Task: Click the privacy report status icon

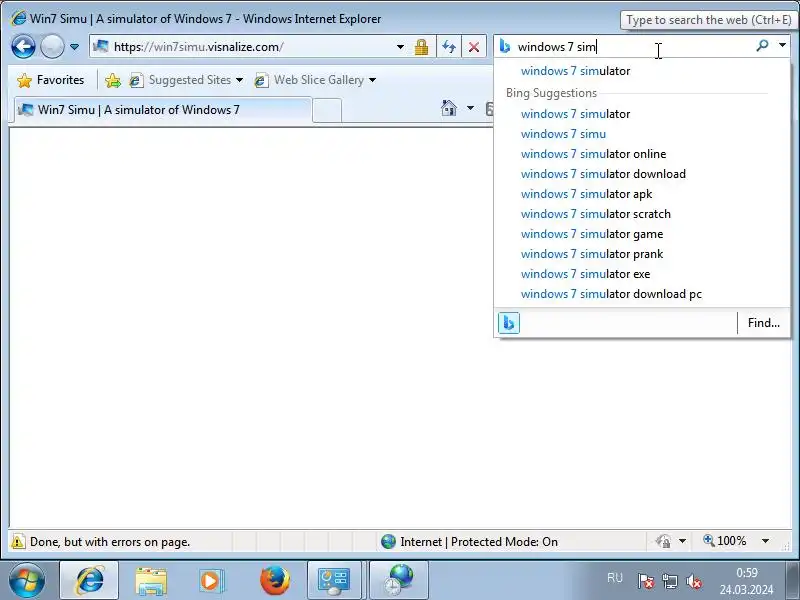Action: pos(663,541)
